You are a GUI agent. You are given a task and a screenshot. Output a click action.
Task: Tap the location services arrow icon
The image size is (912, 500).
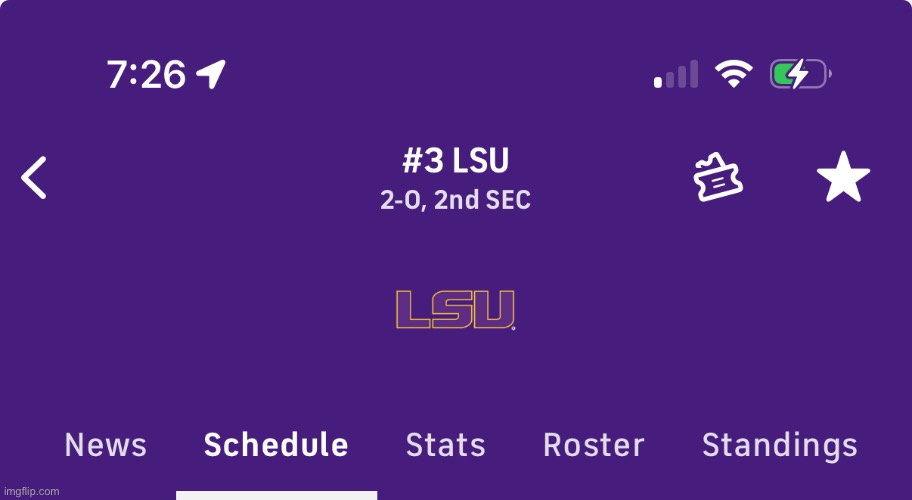point(211,73)
